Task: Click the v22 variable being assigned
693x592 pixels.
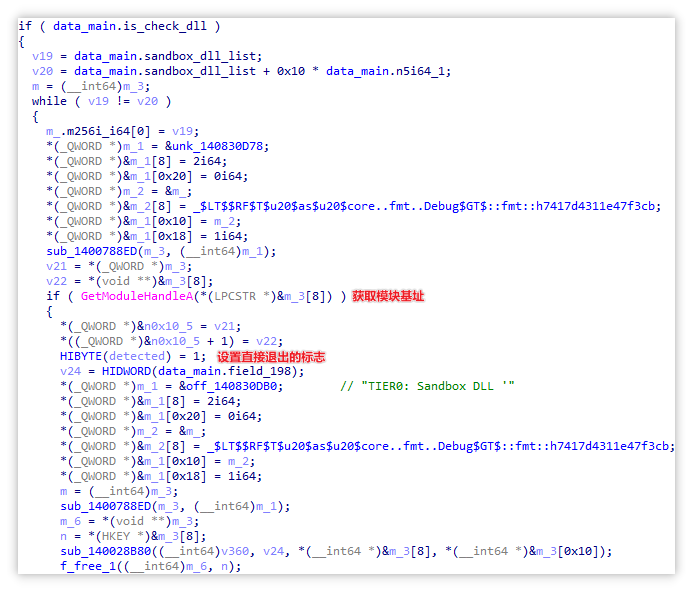Action: [56, 281]
